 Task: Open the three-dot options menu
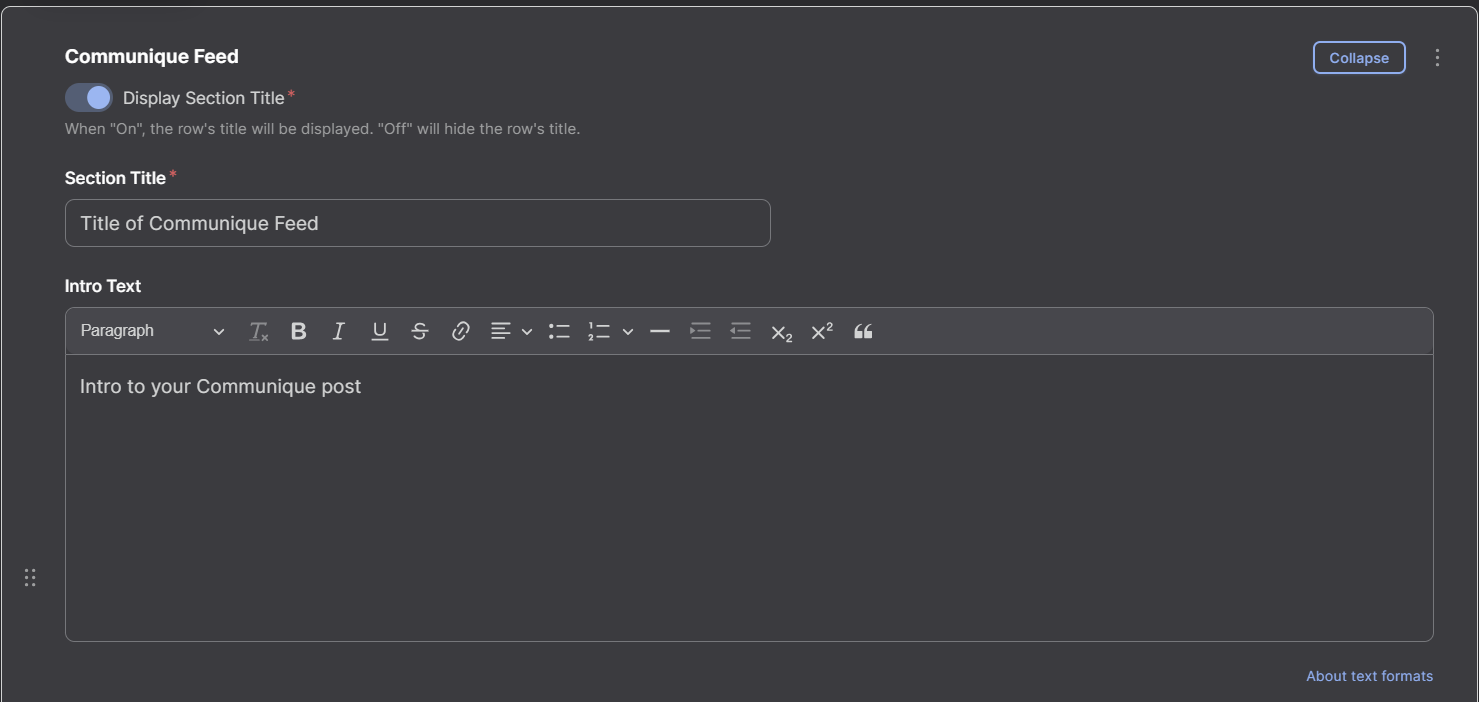tap(1437, 58)
